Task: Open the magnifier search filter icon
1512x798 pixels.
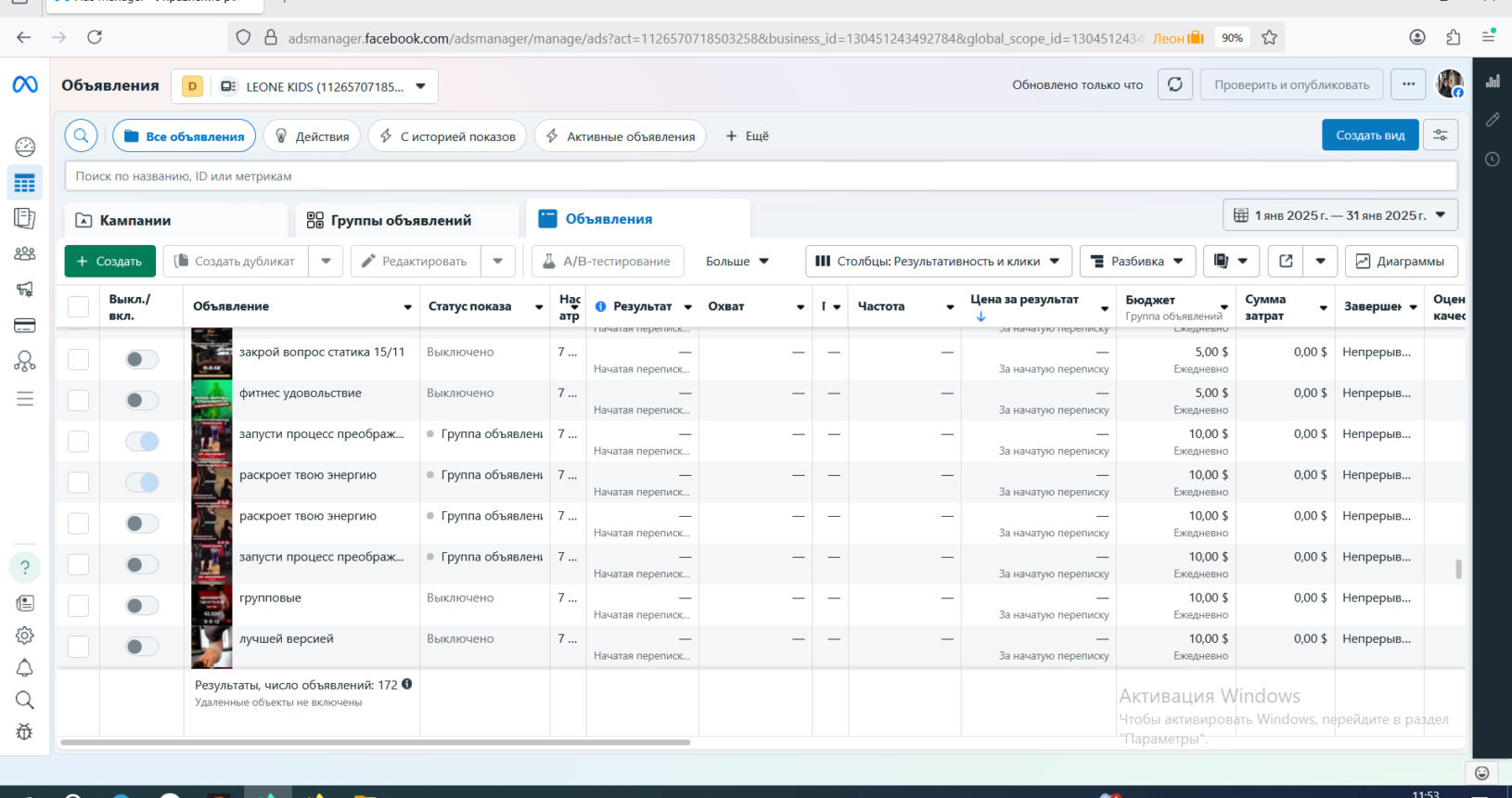Action: (82, 135)
